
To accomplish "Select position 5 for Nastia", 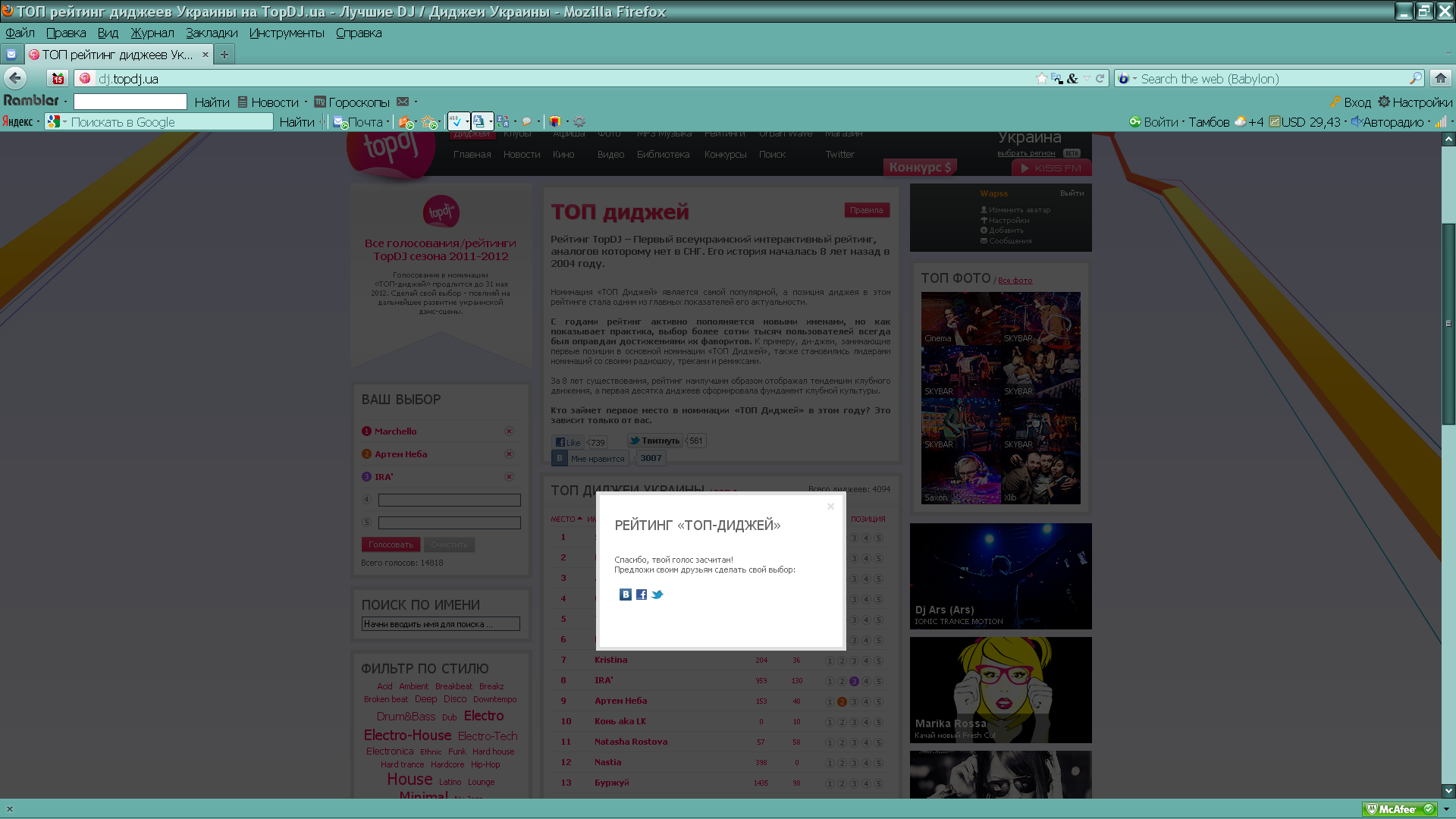I will pyautogui.click(x=878, y=763).
